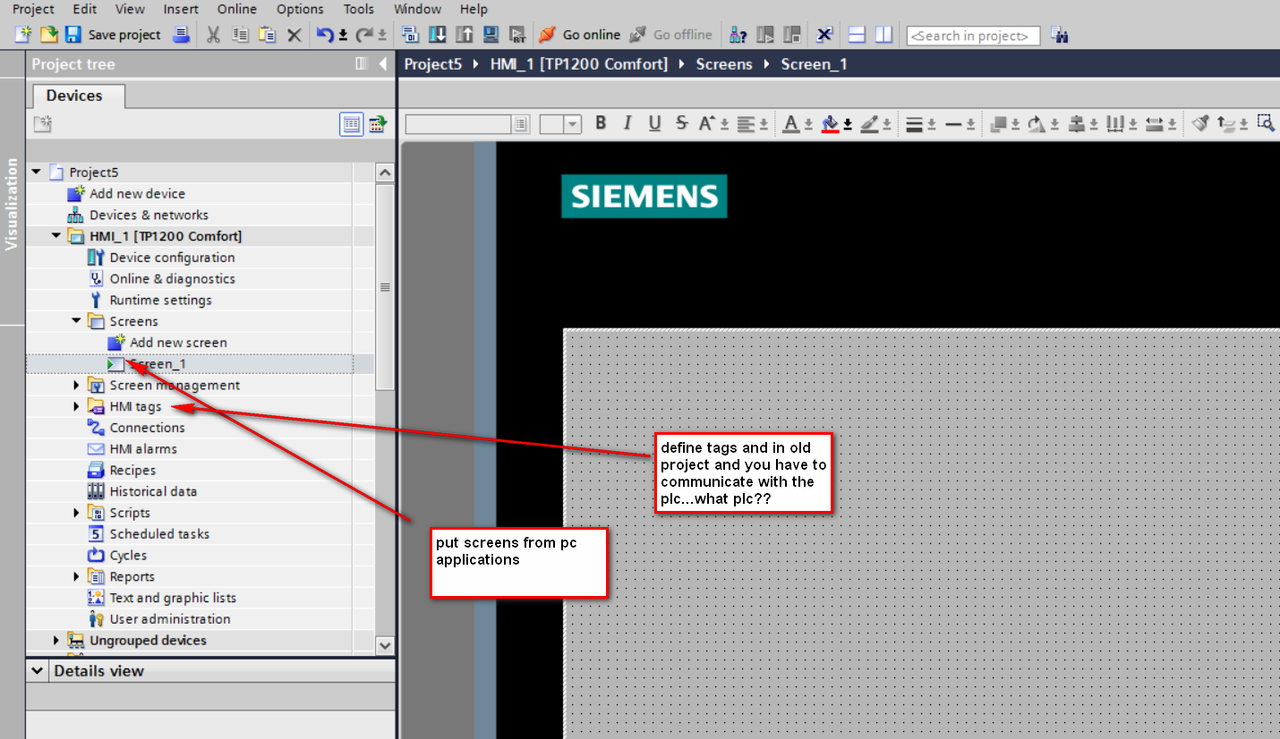Expand the Reports folder
1280x739 pixels.
(x=77, y=576)
